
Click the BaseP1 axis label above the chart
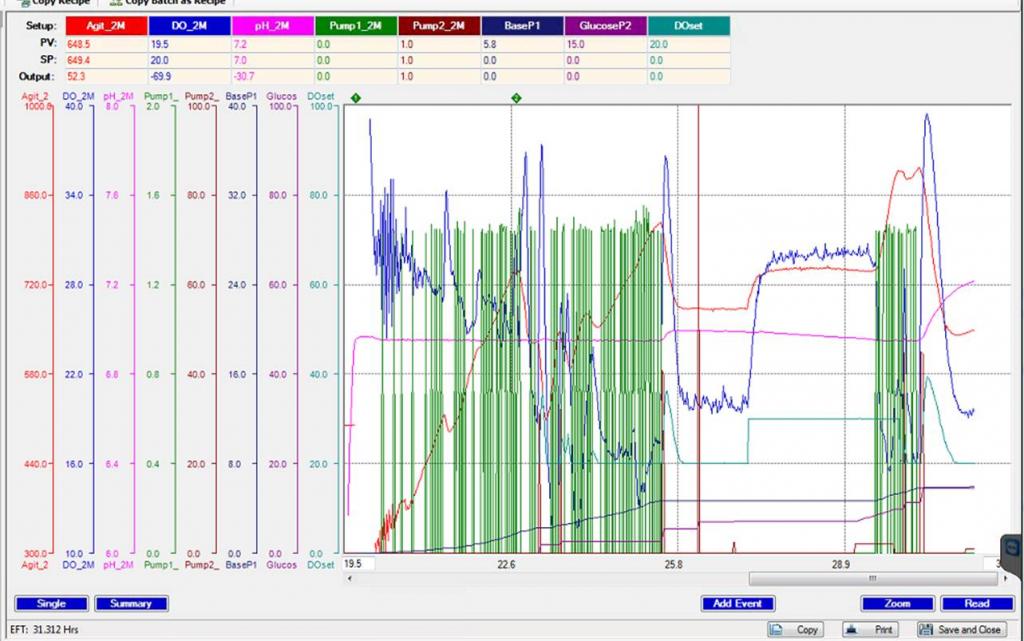241,96
